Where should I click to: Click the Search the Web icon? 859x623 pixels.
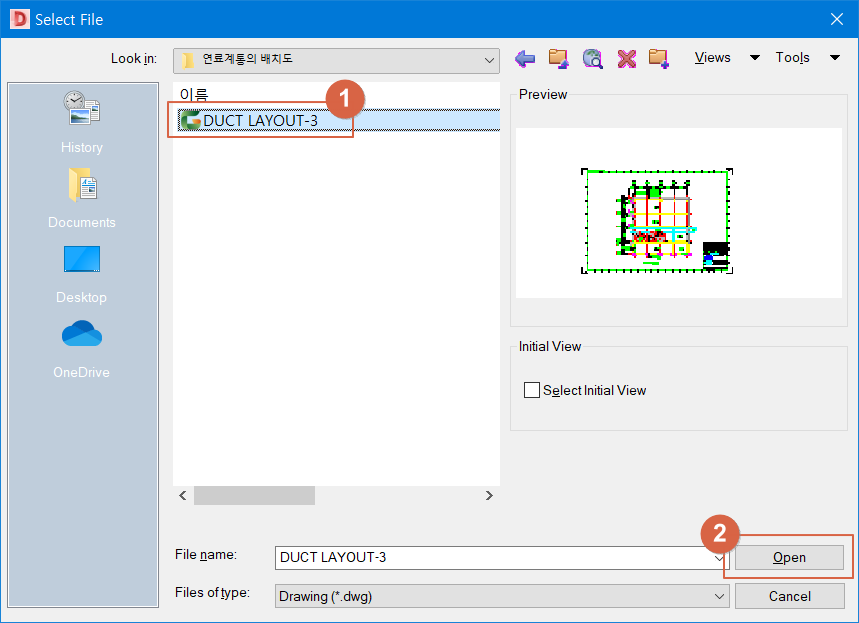592,58
